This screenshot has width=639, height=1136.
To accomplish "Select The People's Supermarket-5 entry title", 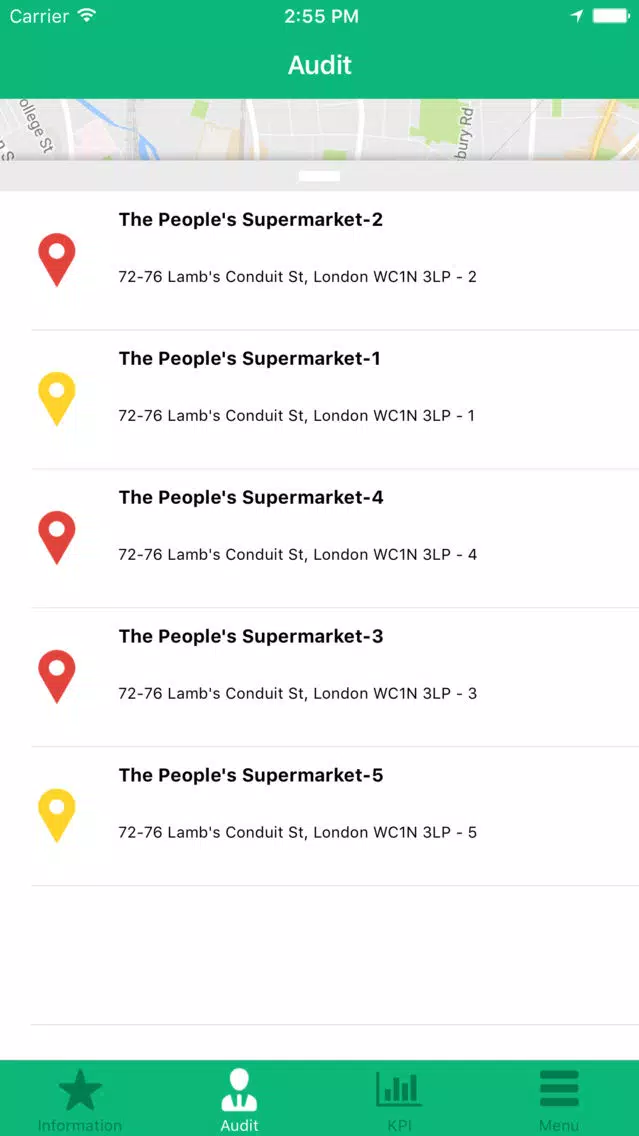I will pos(251,775).
